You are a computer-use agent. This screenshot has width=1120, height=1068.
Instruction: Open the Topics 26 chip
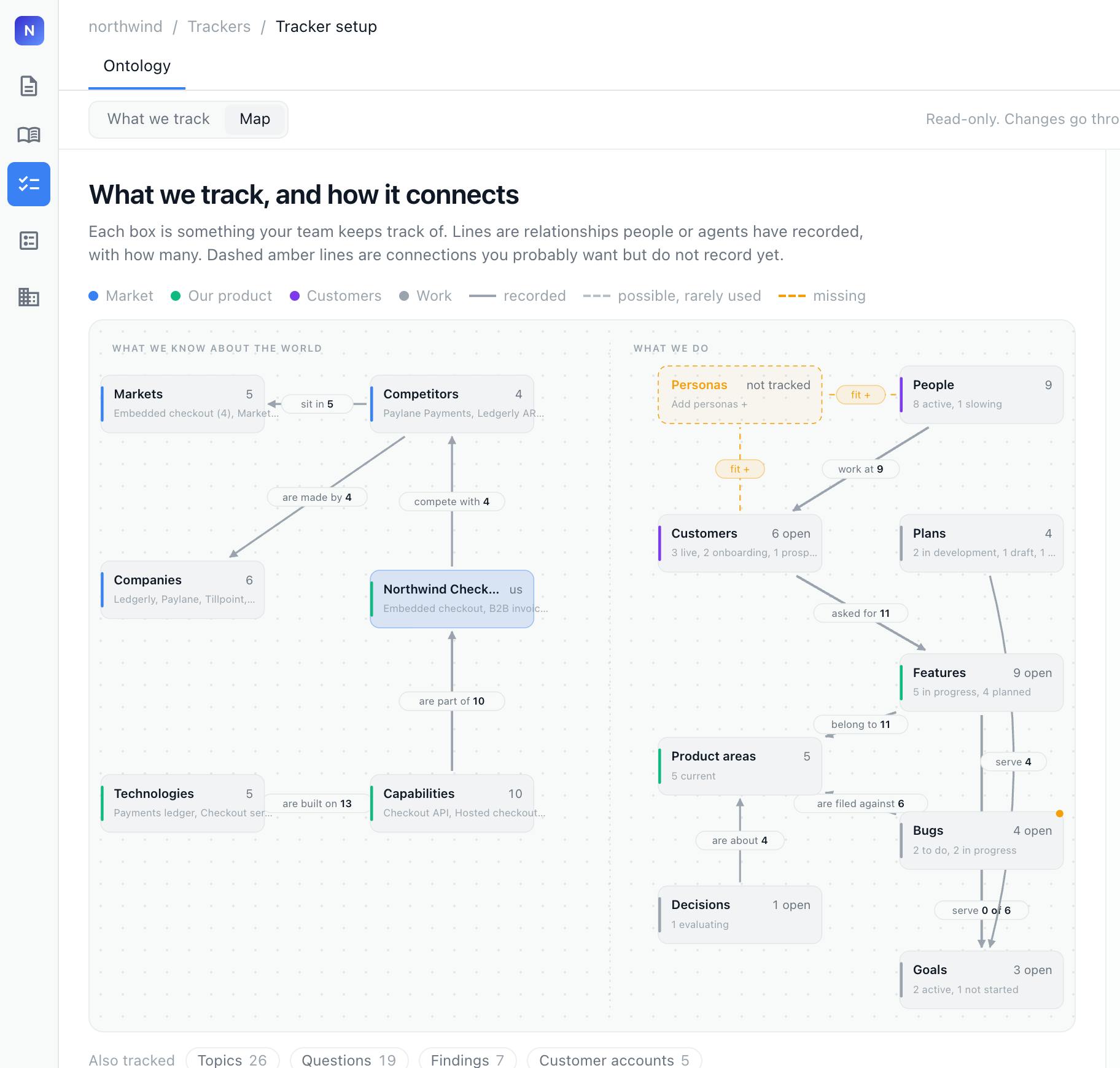pyautogui.click(x=232, y=1060)
